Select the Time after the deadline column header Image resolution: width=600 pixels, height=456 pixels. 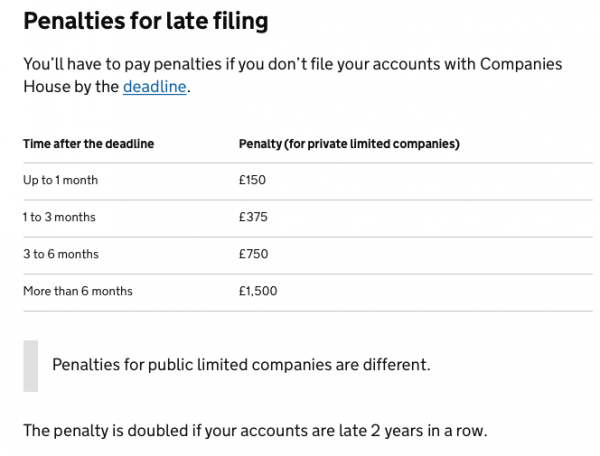(89, 144)
